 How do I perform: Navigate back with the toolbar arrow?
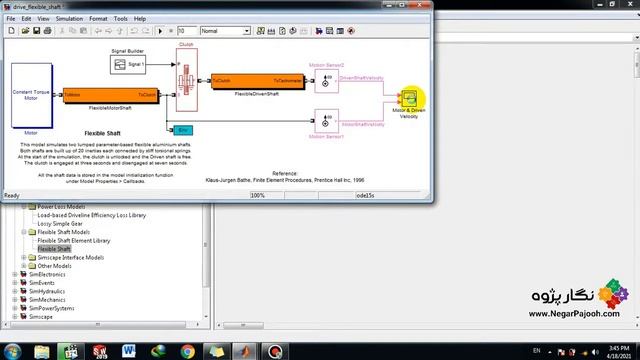tap(98, 31)
